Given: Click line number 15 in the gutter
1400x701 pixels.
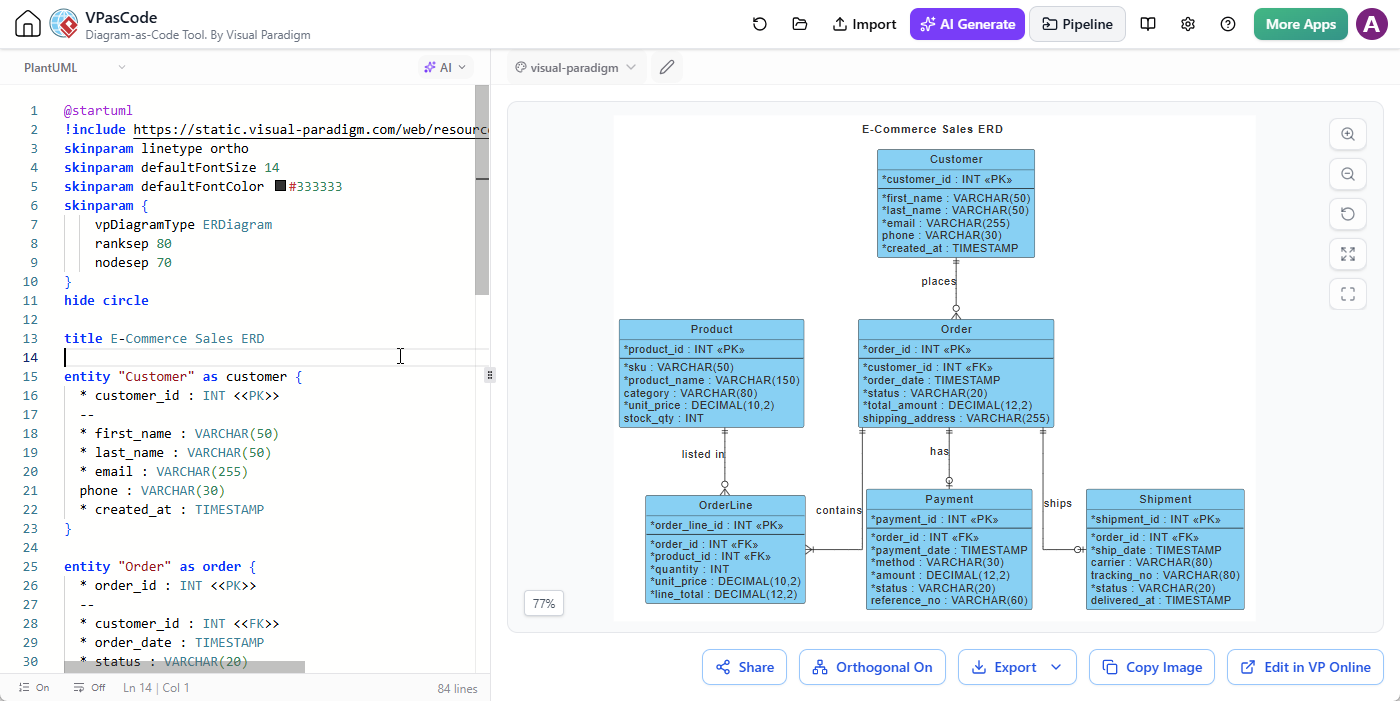Looking at the screenshot, I should 34,376.
